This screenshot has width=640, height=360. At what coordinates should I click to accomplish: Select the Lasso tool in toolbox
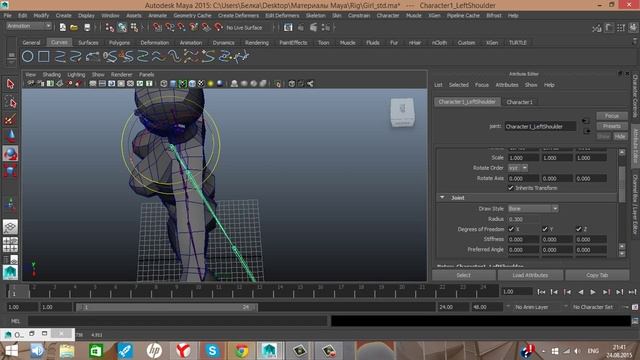click(x=10, y=102)
